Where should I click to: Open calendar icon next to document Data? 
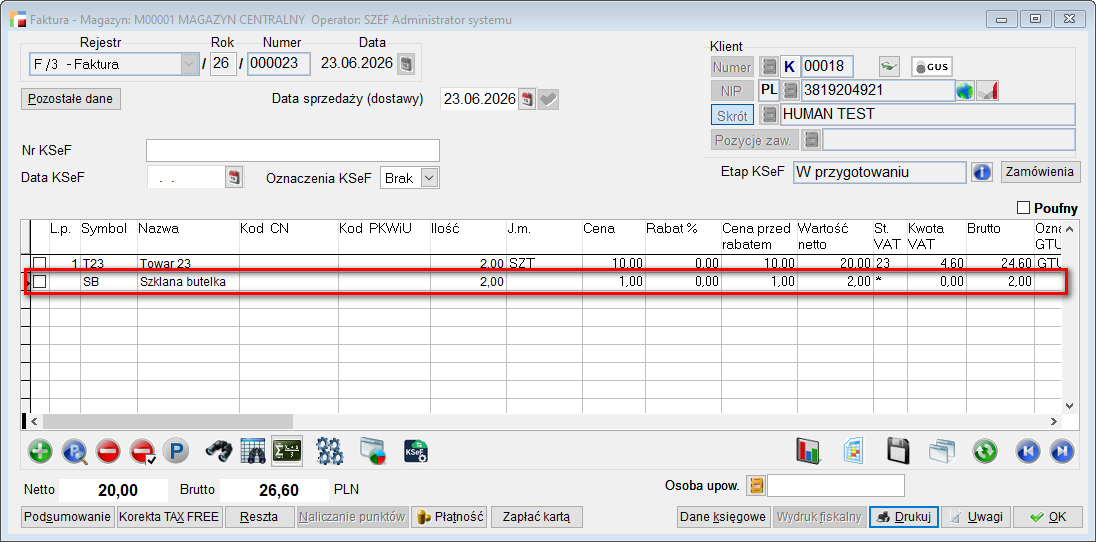[x=406, y=64]
